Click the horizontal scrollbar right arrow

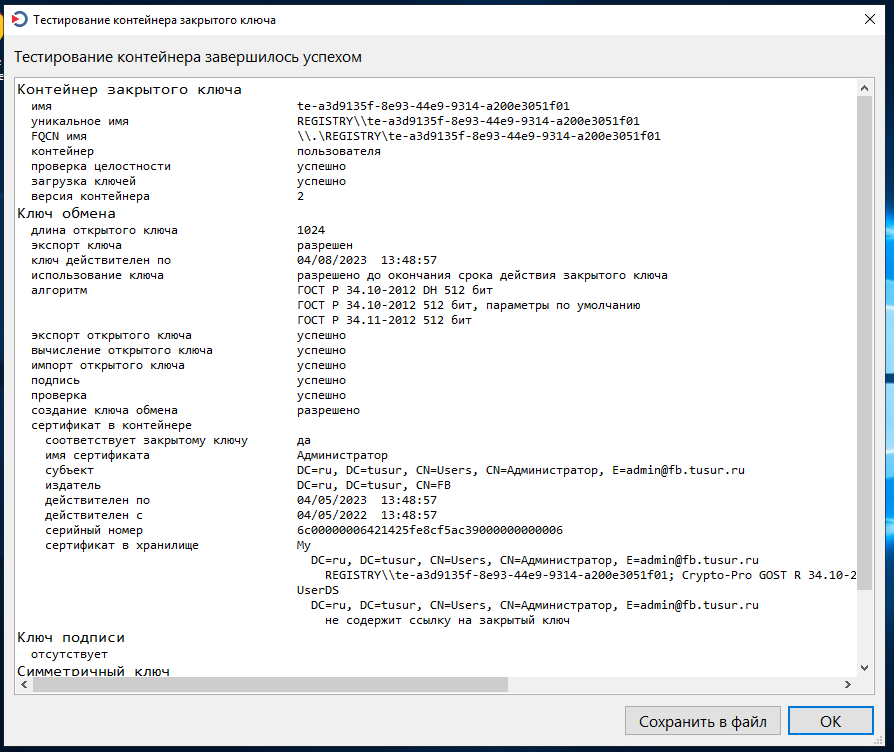point(848,684)
